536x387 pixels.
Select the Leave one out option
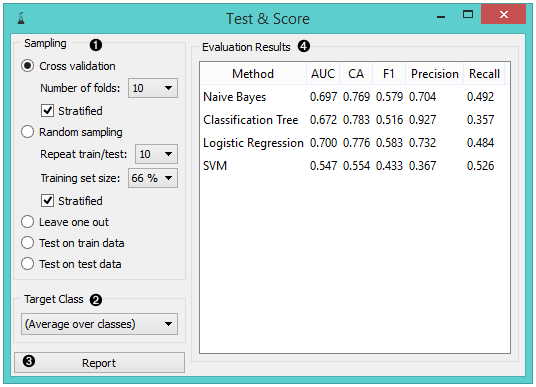coord(27,222)
